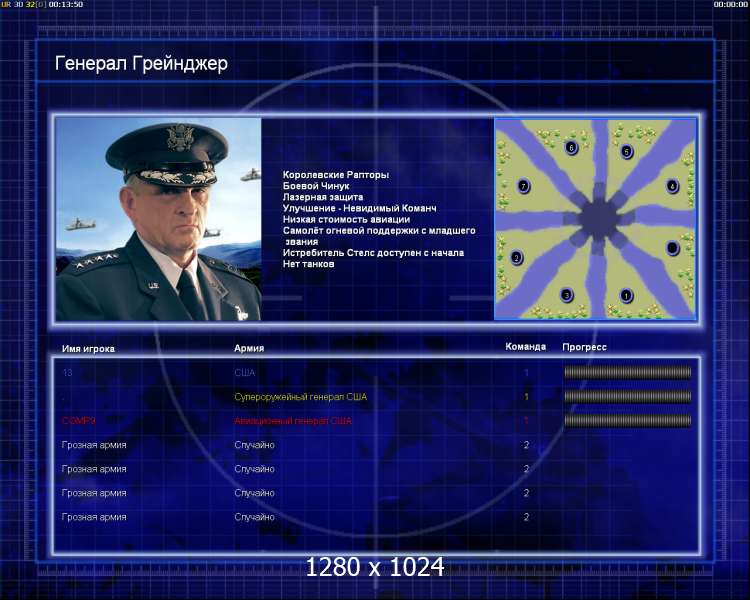Click the general's cap badge emblem
Screen dimensions: 750x600
pyautogui.click(x=180, y=137)
